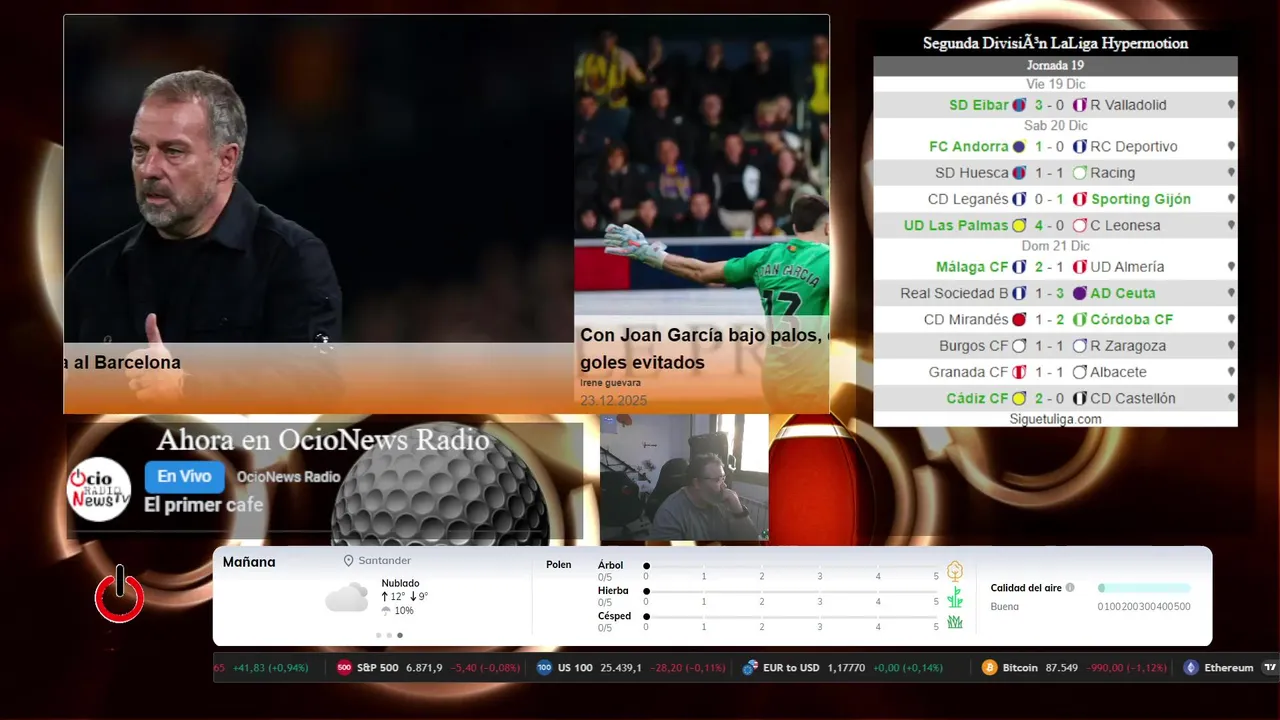This screenshot has width=1280, height=720.
Task: Click the UD Las Palmas yellow crest
Action: (x=1019, y=225)
